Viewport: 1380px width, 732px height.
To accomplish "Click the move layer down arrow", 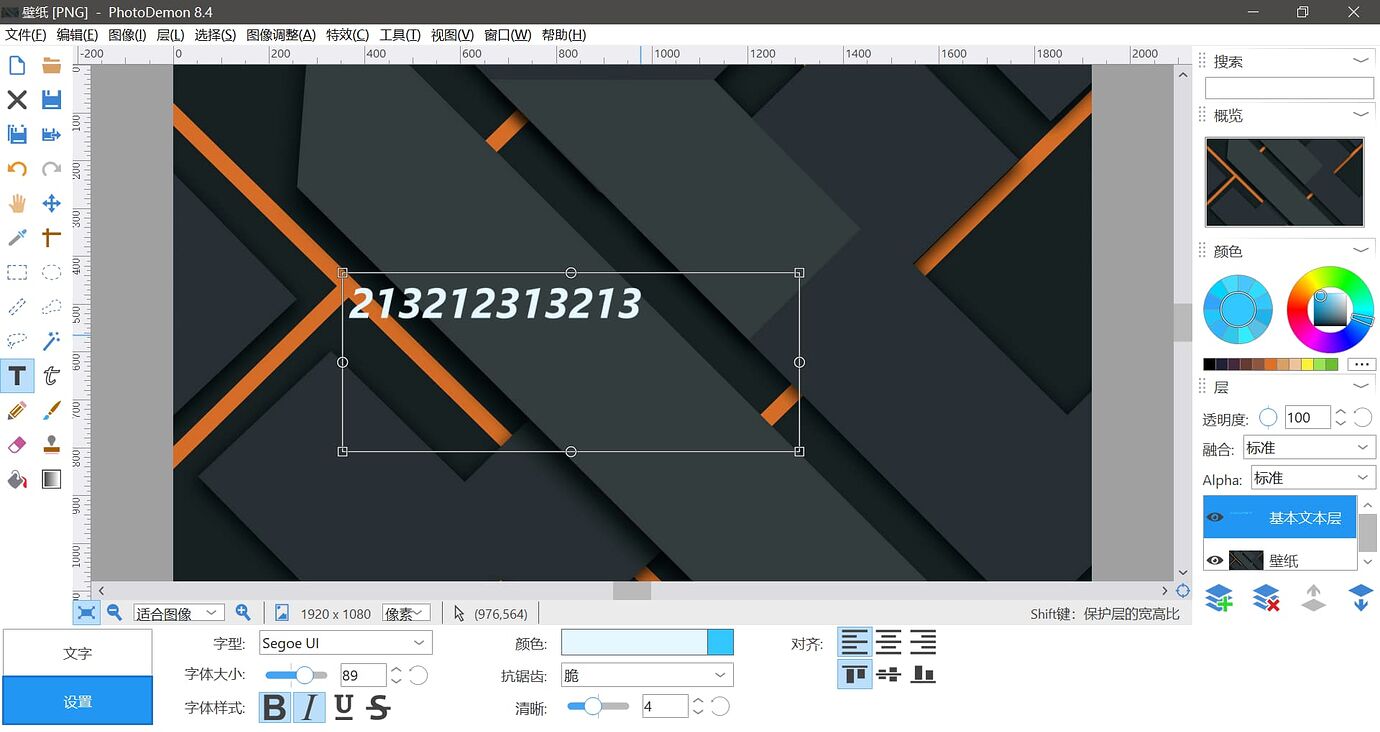I will coord(1360,598).
